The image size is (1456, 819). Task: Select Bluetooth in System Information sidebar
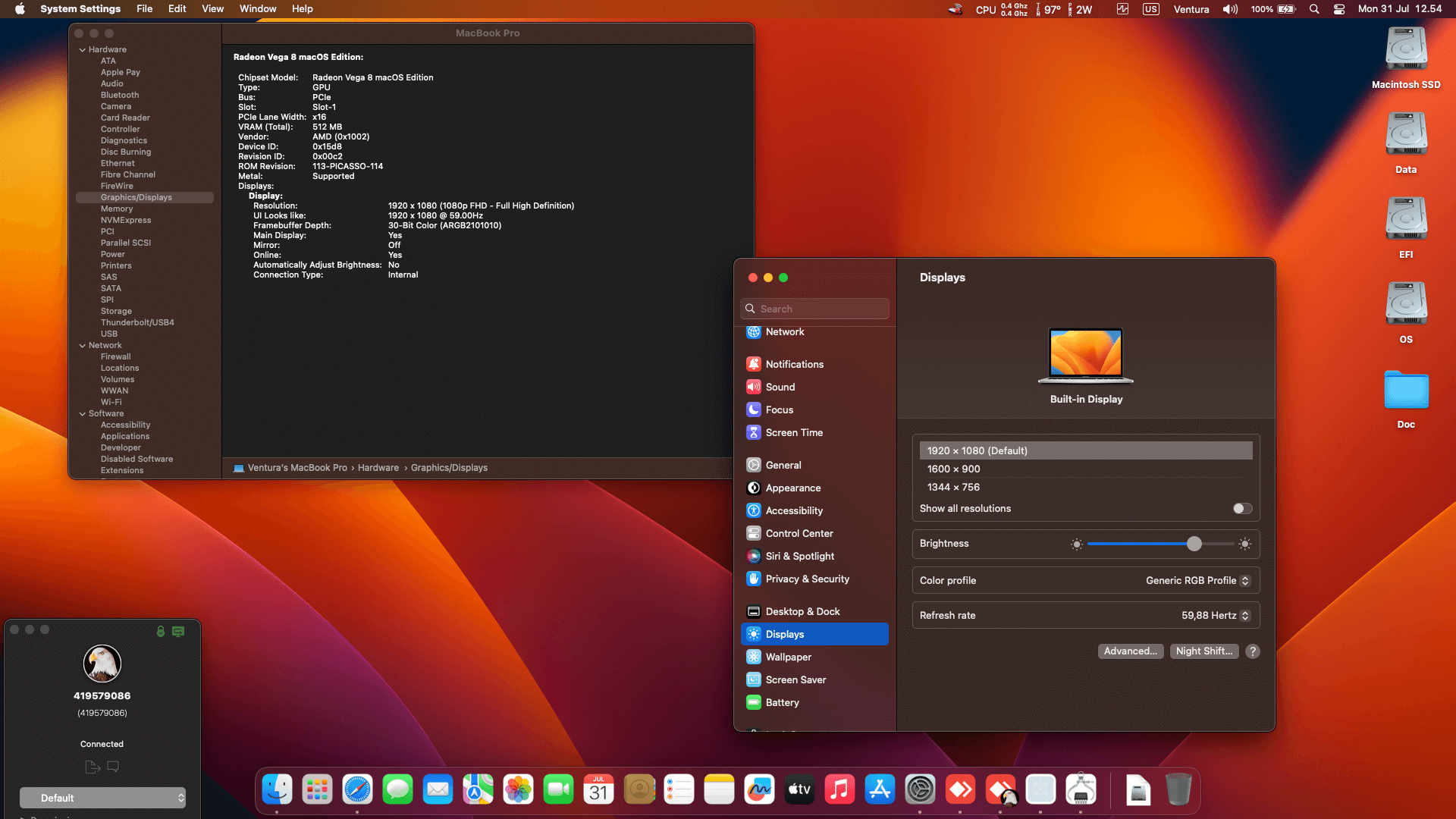[120, 96]
